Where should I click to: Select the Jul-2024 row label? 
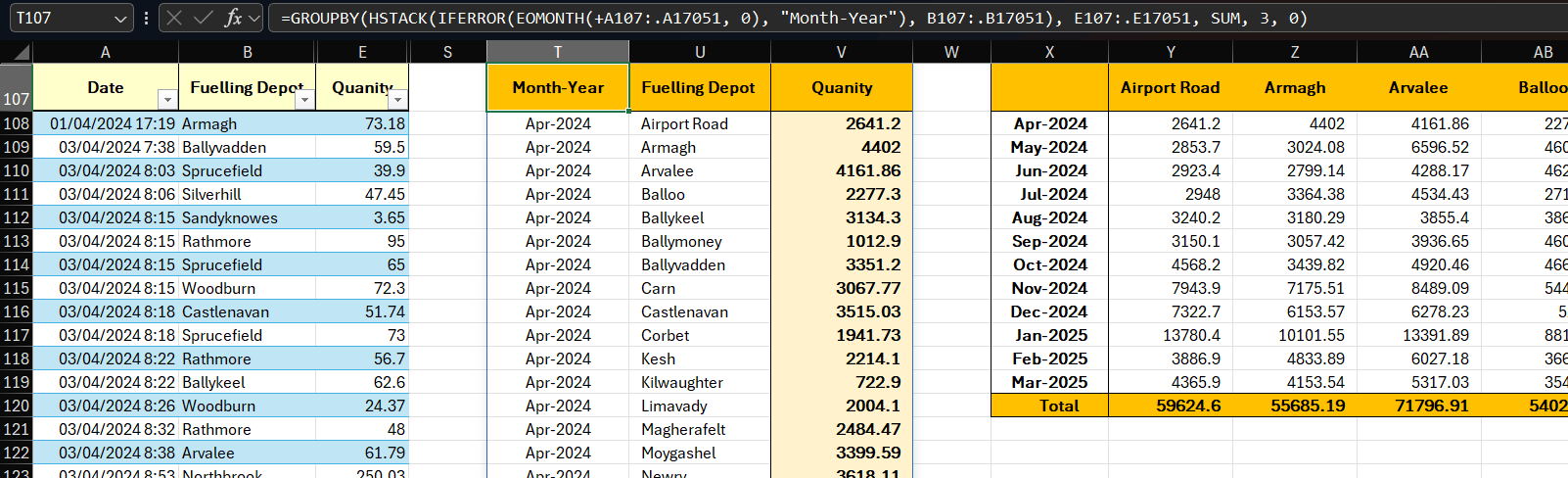tap(1049, 194)
